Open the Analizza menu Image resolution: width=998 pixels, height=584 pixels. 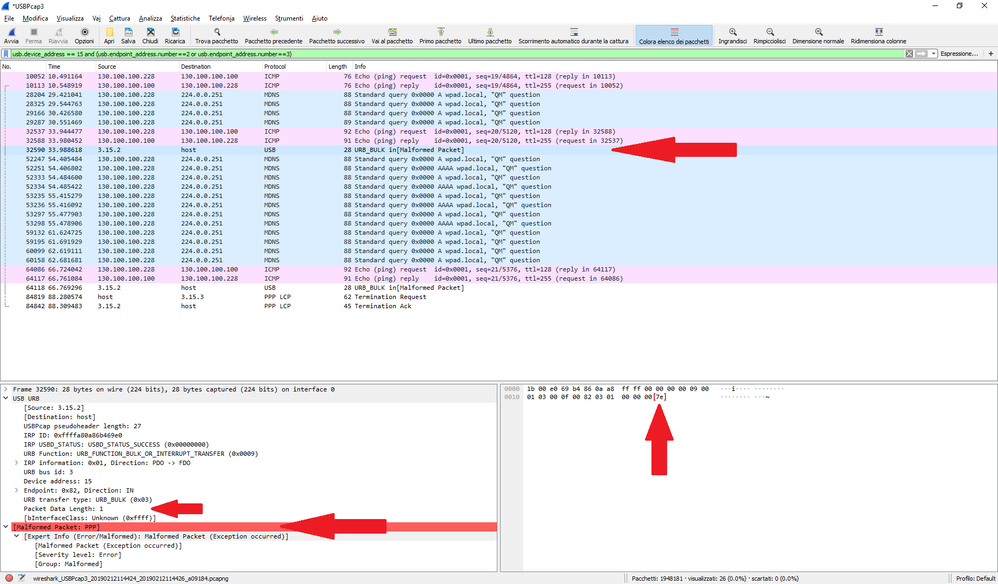point(150,18)
